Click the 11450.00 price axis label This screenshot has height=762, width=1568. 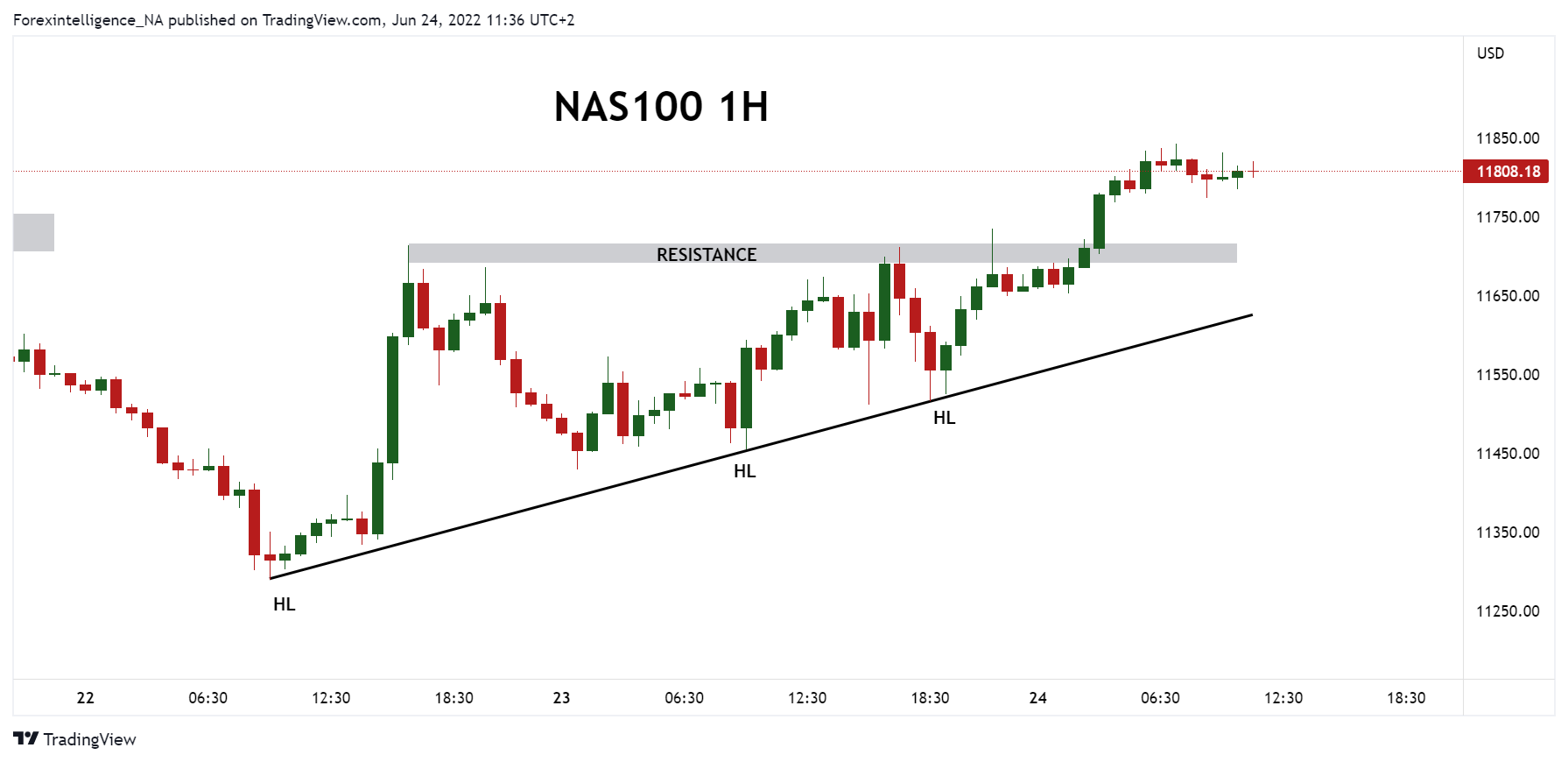[x=1508, y=454]
